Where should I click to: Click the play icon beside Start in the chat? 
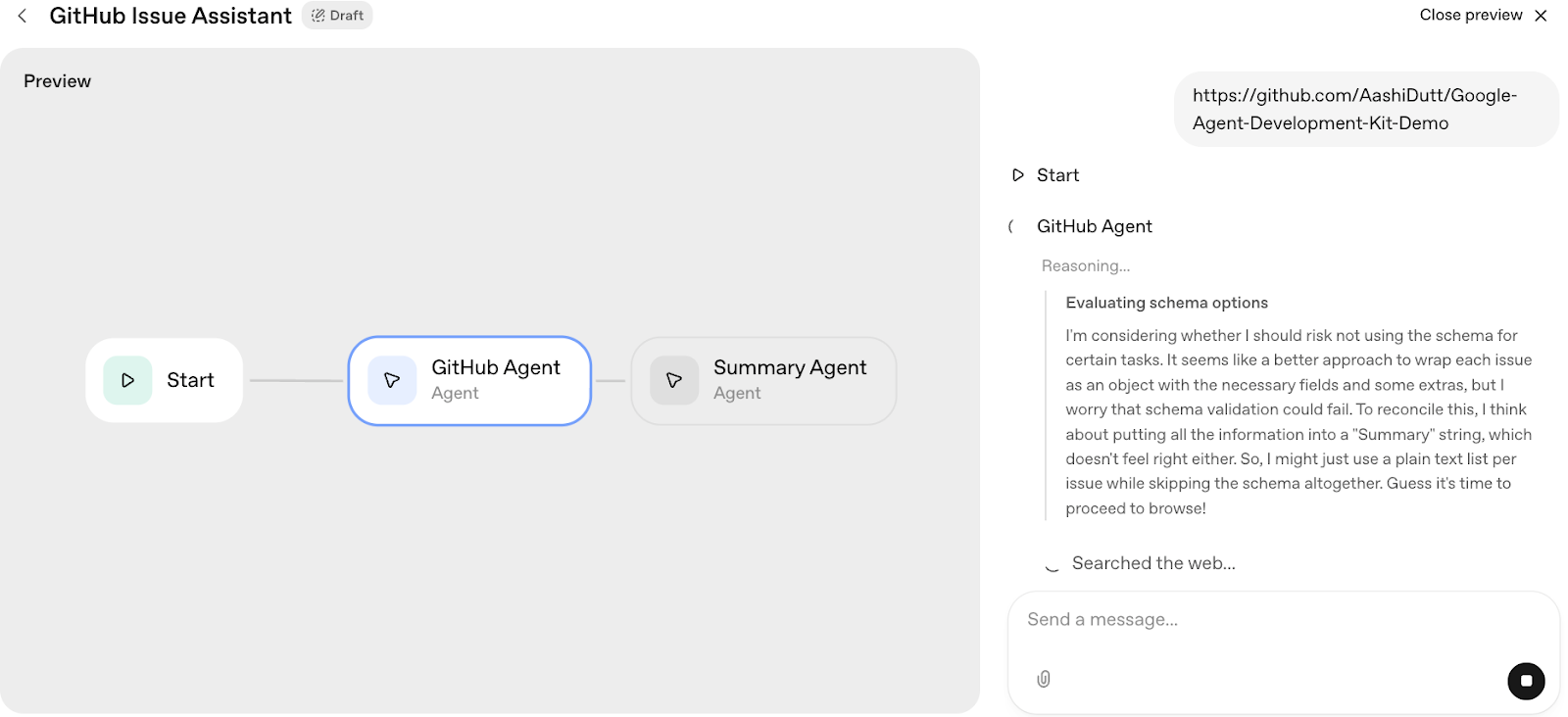click(1018, 174)
